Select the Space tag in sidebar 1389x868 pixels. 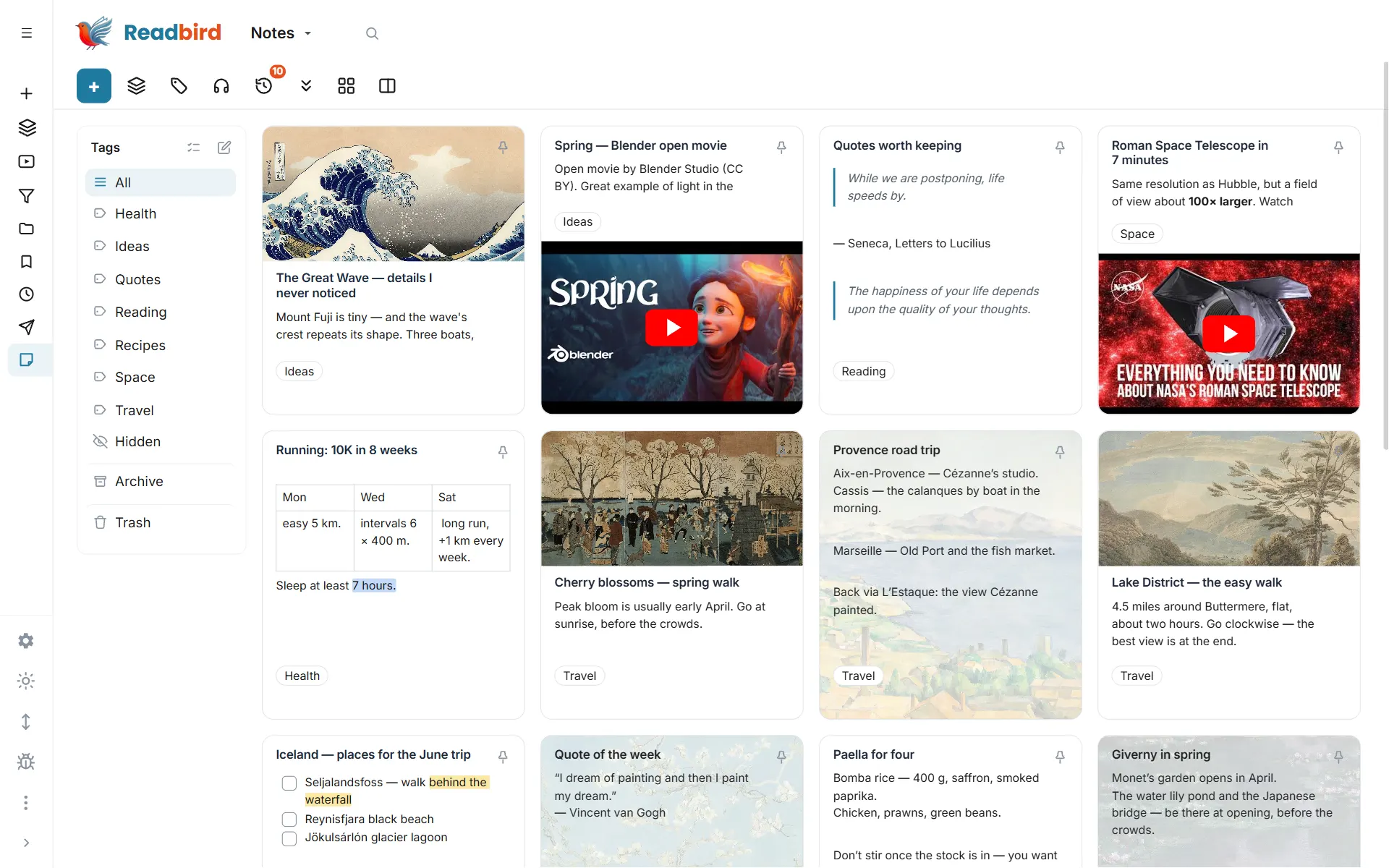[x=161, y=378]
